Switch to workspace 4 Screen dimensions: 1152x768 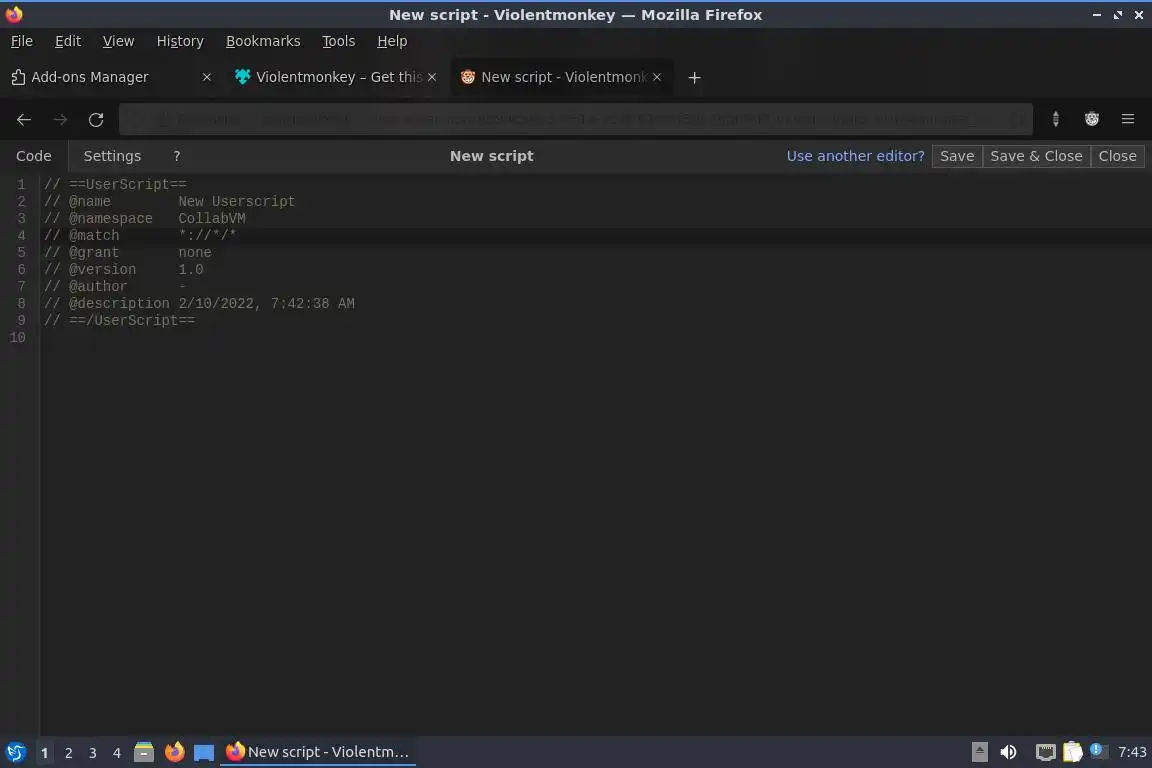pos(116,753)
